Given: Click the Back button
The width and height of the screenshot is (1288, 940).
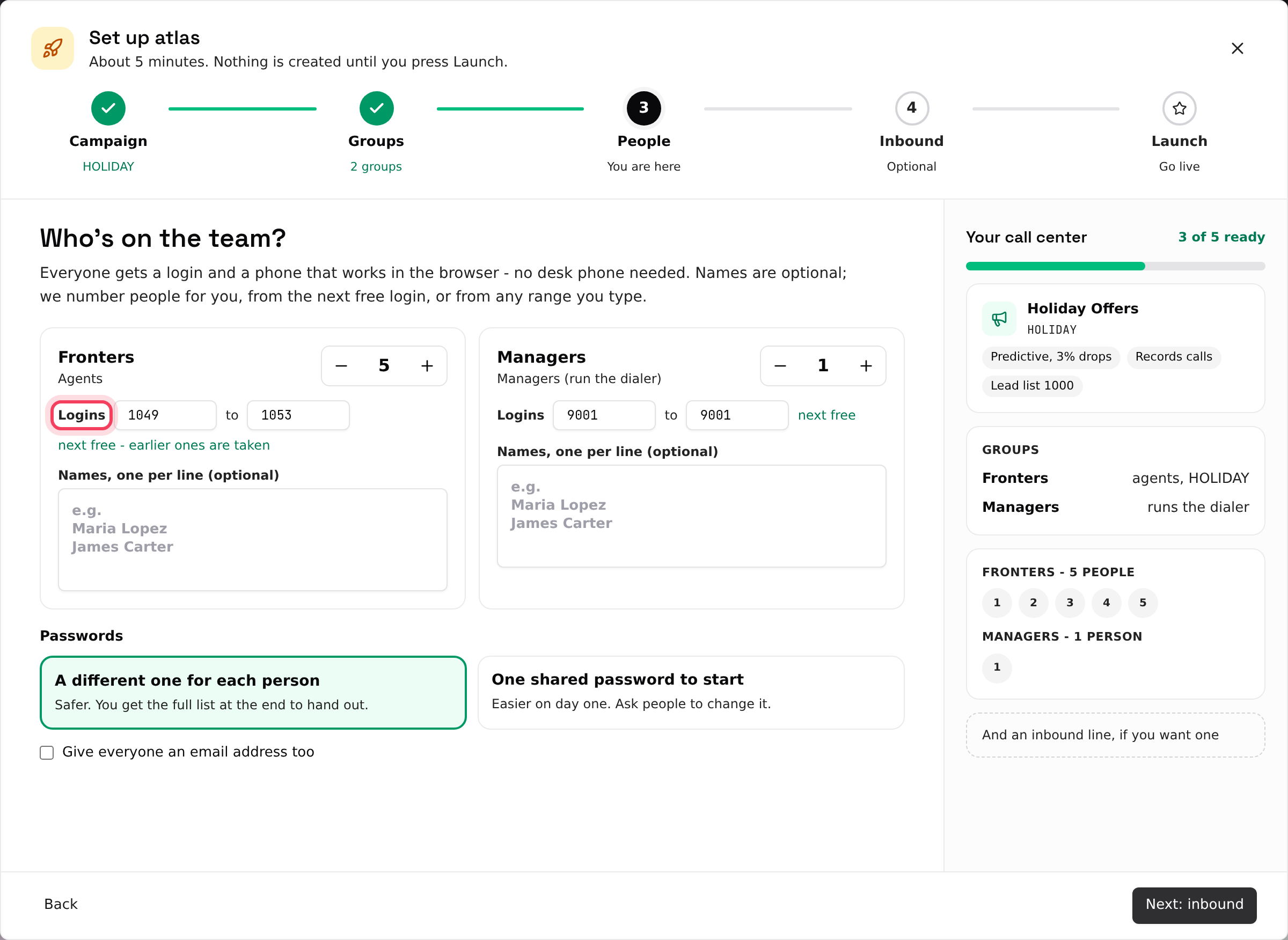Looking at the screenshot, I should point(61,904).
